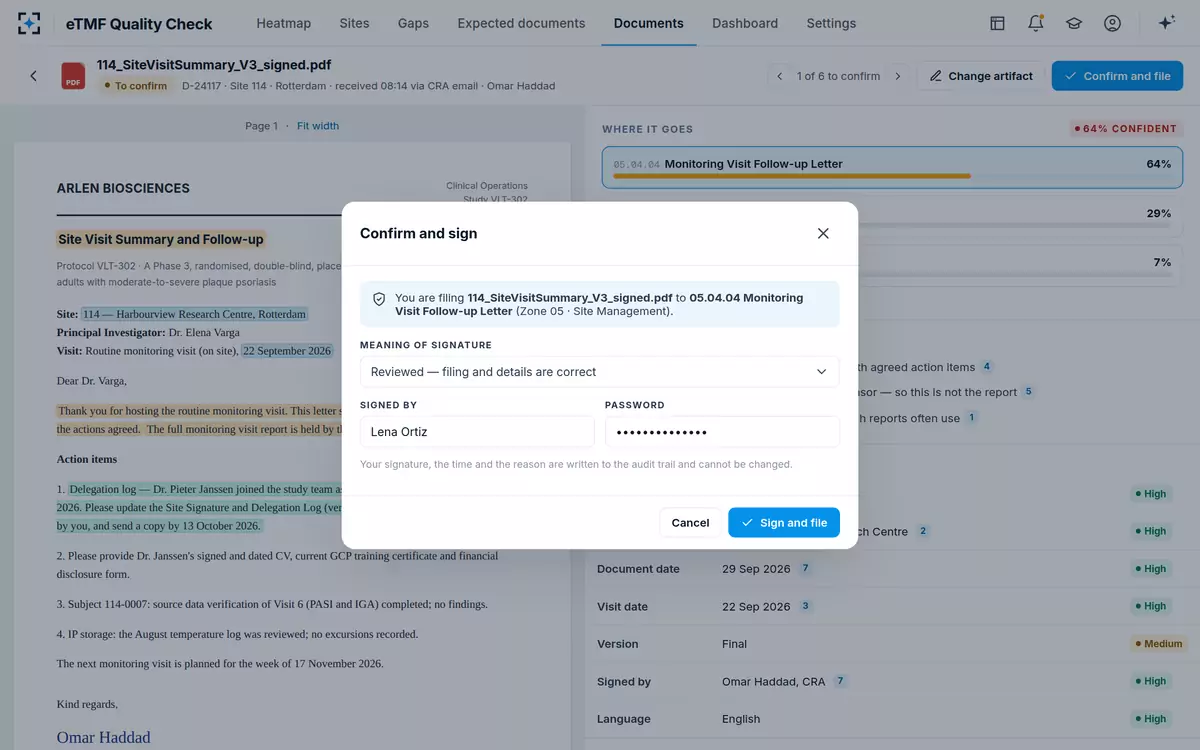Click reference badge 7 in Document date row
The width and height of the screenshot is (1200, 750).
805,568
